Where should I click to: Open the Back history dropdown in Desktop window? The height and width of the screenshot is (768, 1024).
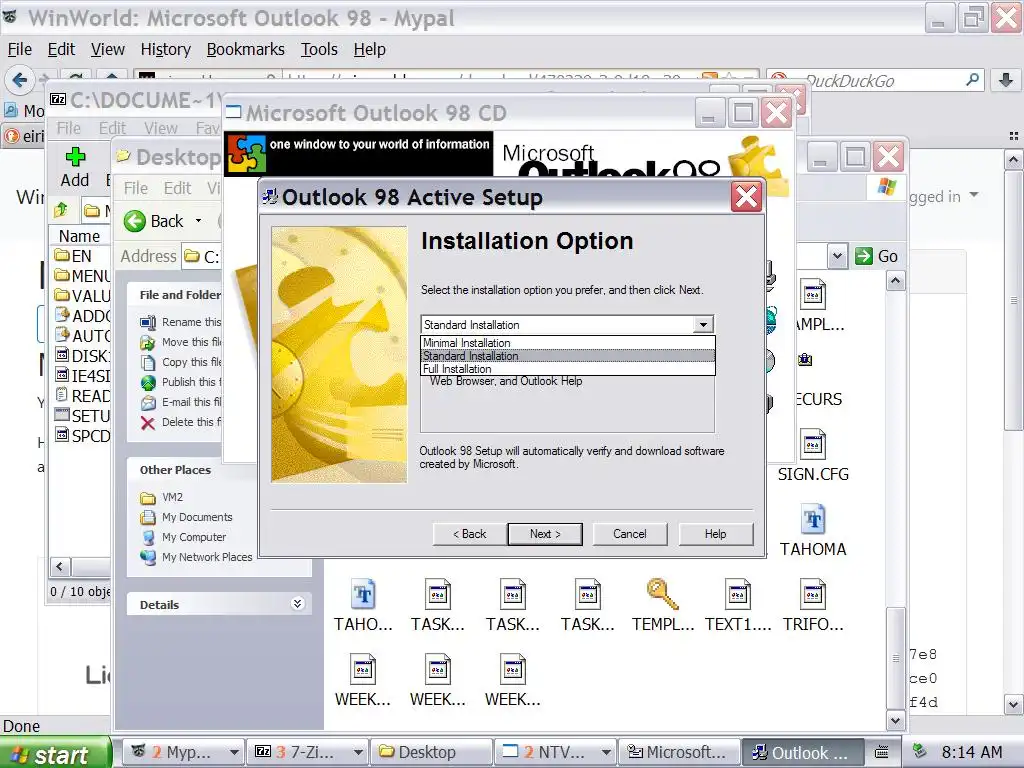199,221
